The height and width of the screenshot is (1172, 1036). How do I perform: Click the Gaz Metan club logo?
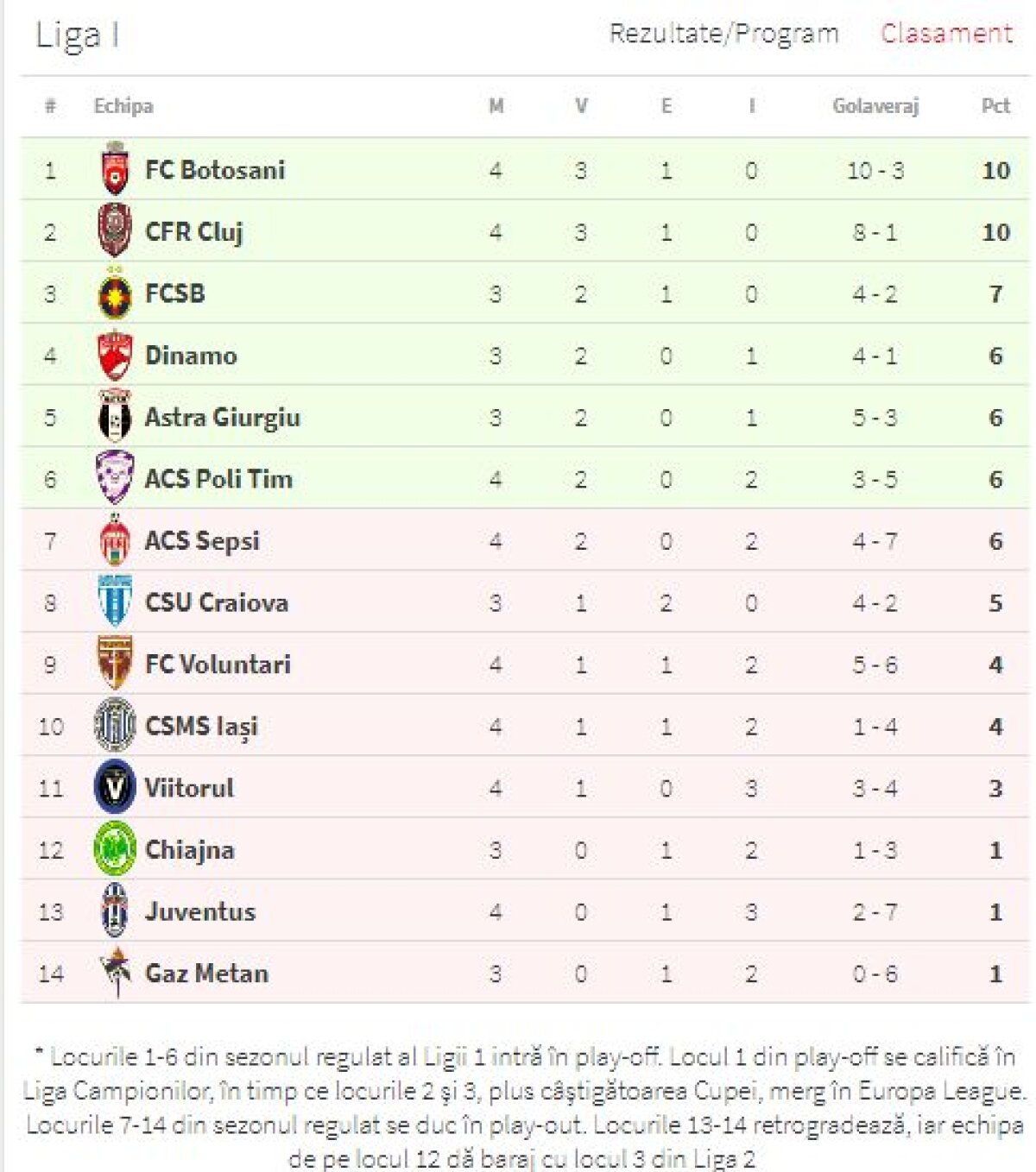(x=115, y=972)
